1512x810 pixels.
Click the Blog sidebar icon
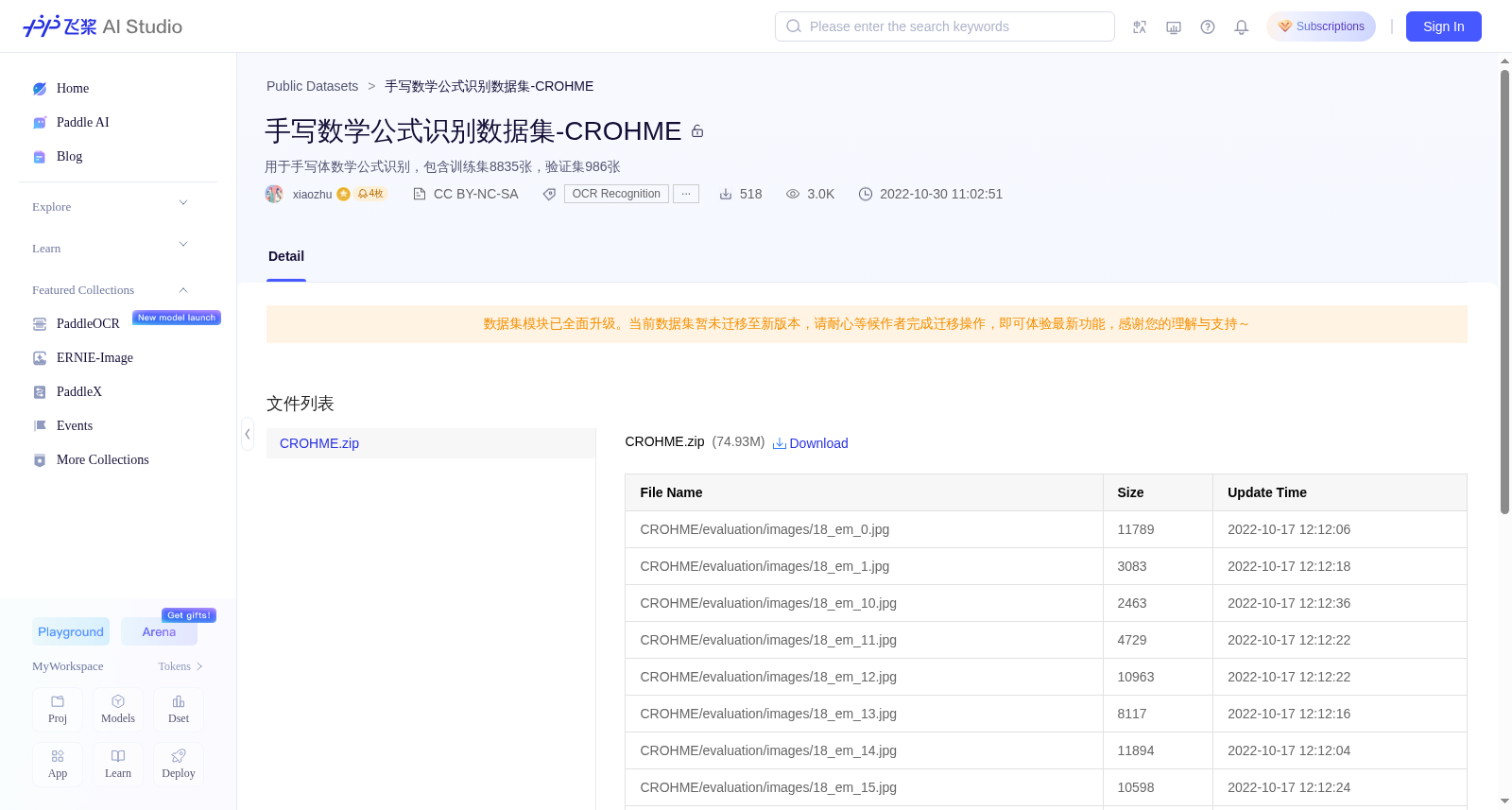40,157
